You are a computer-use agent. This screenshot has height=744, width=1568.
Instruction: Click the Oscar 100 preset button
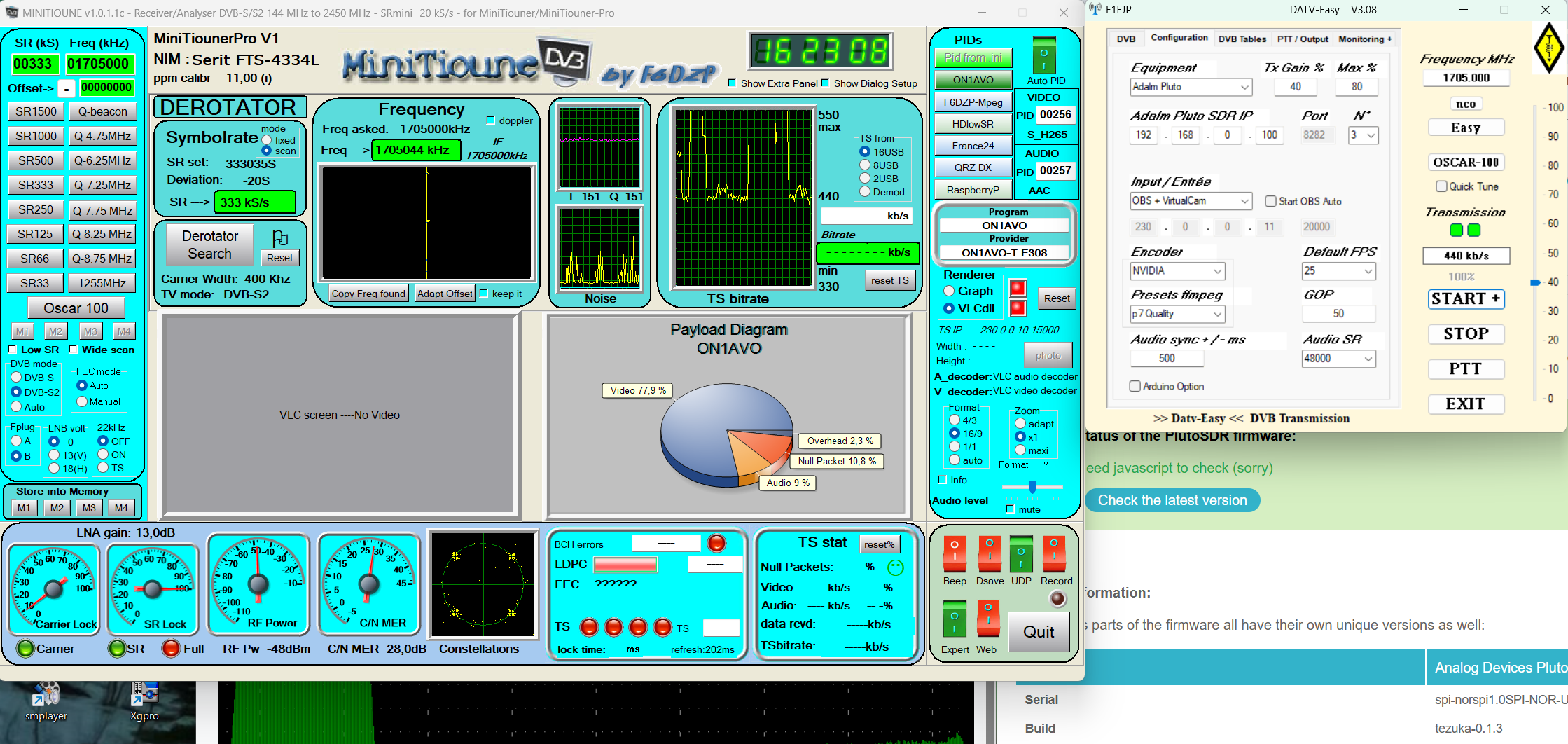point(76,308)
